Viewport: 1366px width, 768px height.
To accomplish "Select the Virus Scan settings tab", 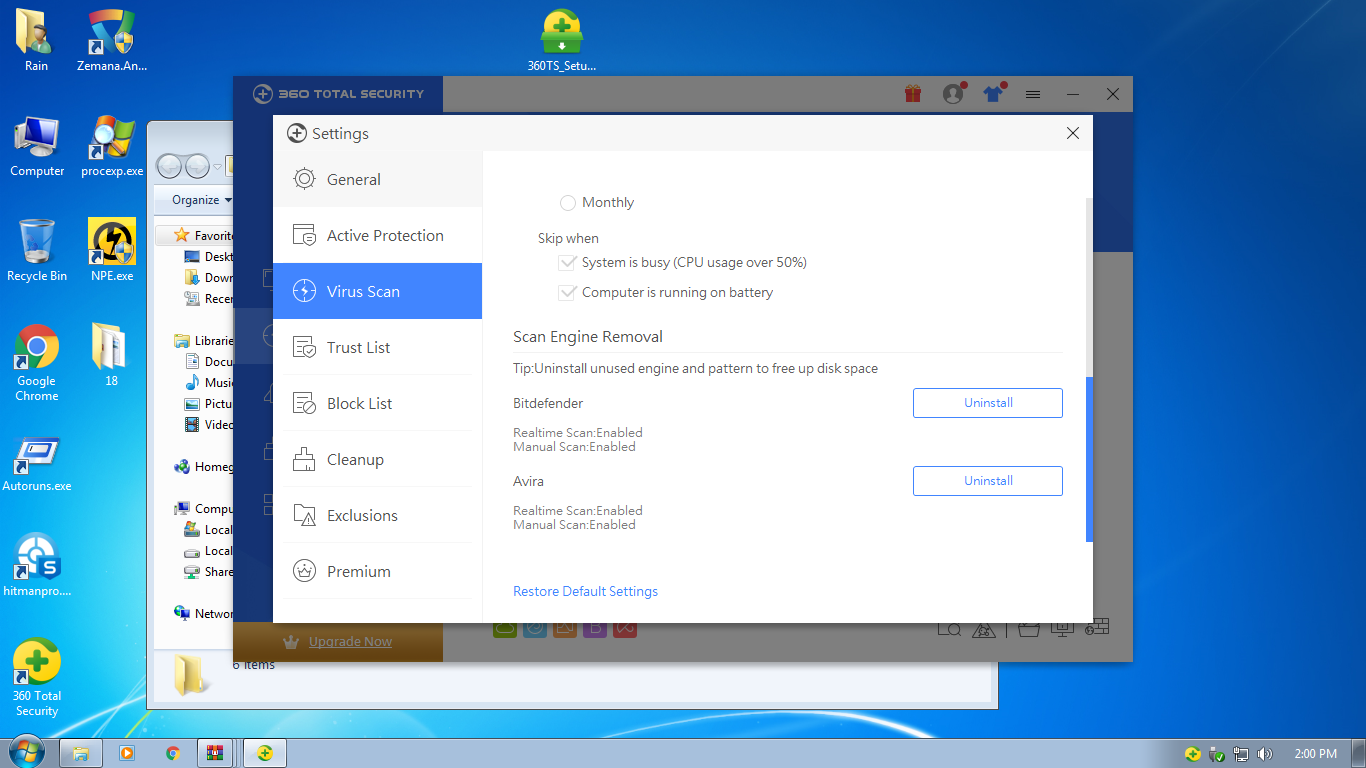I will point(377,291).
